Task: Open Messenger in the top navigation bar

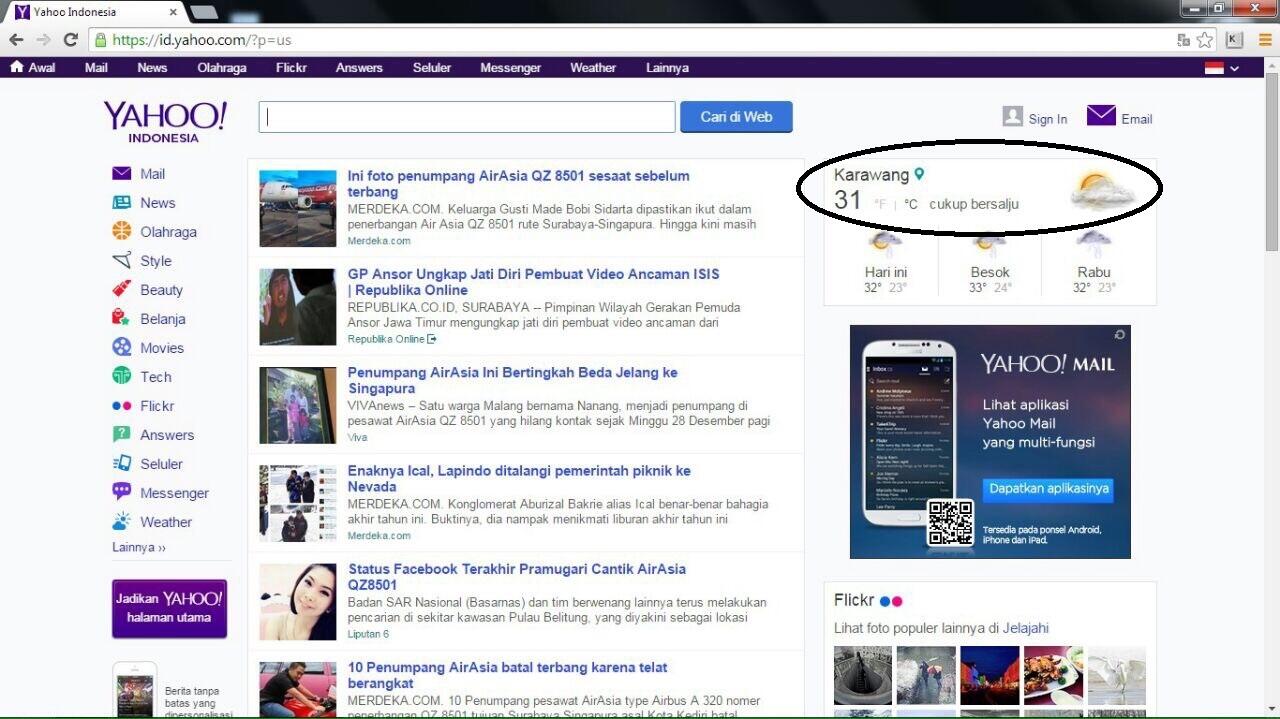Action: 510,68
